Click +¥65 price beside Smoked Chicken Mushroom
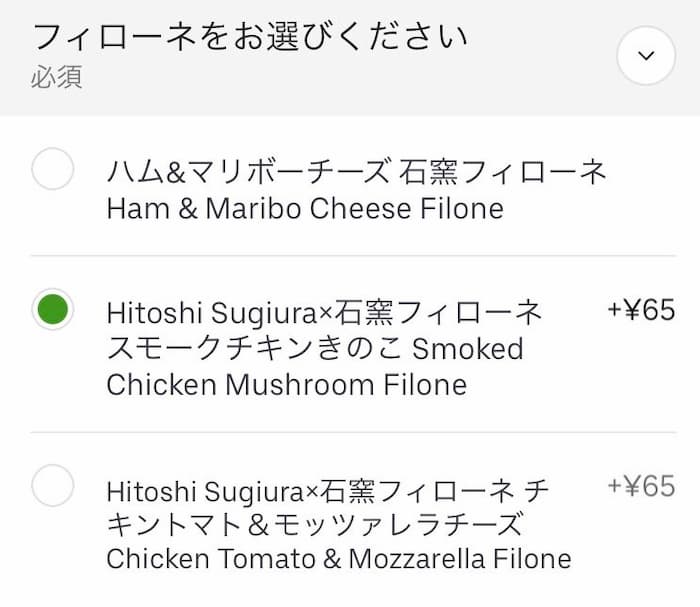This screenshot has height=607, width=700. click(641, 311)
